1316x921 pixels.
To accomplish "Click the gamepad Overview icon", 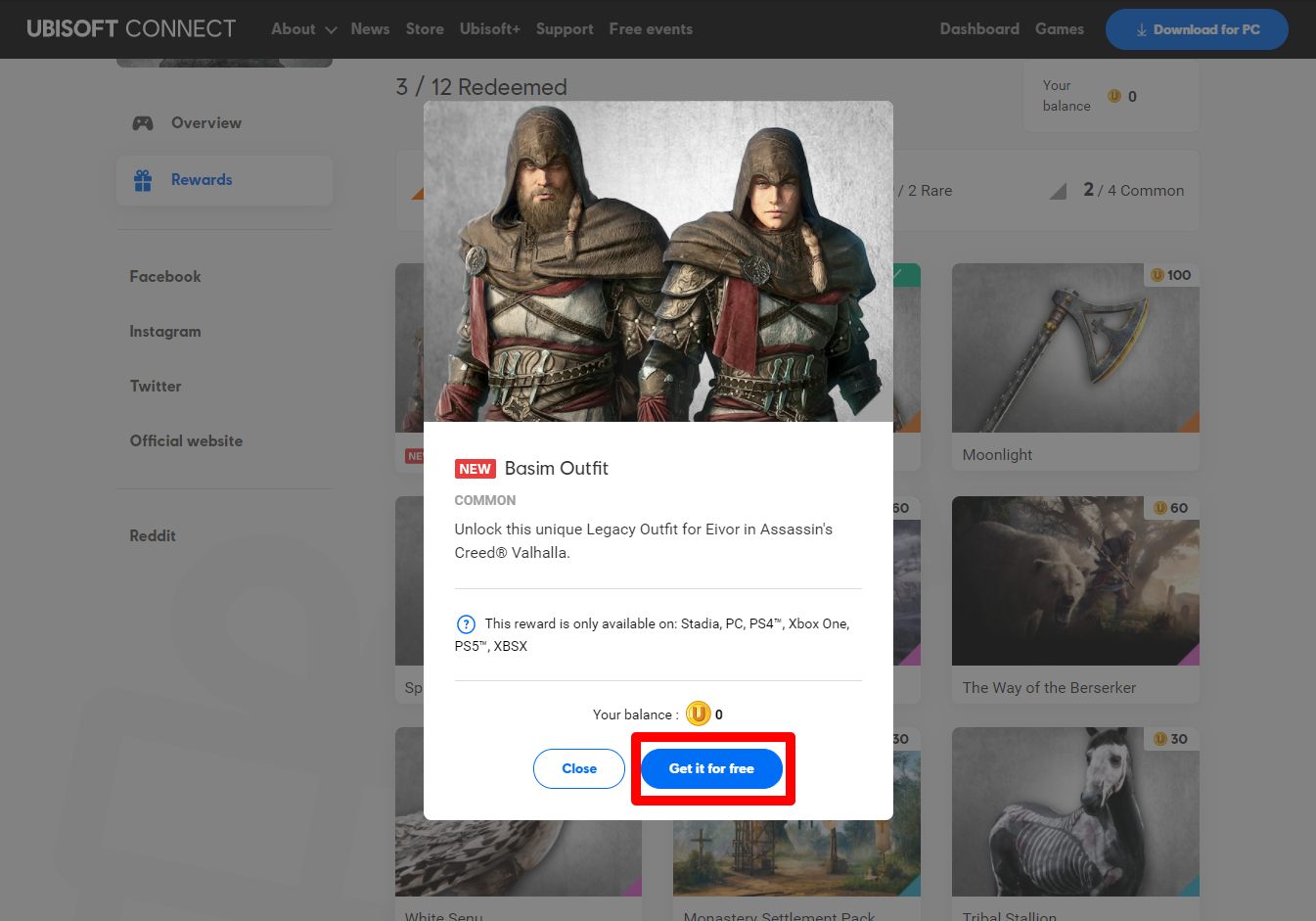I will click(x=143, y=123).
